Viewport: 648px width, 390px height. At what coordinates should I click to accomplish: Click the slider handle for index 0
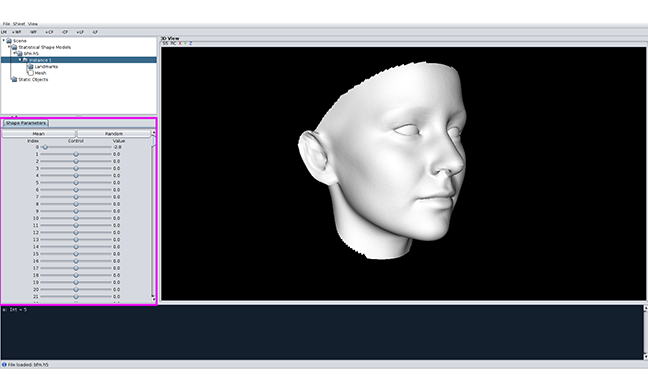pos(45,147)
